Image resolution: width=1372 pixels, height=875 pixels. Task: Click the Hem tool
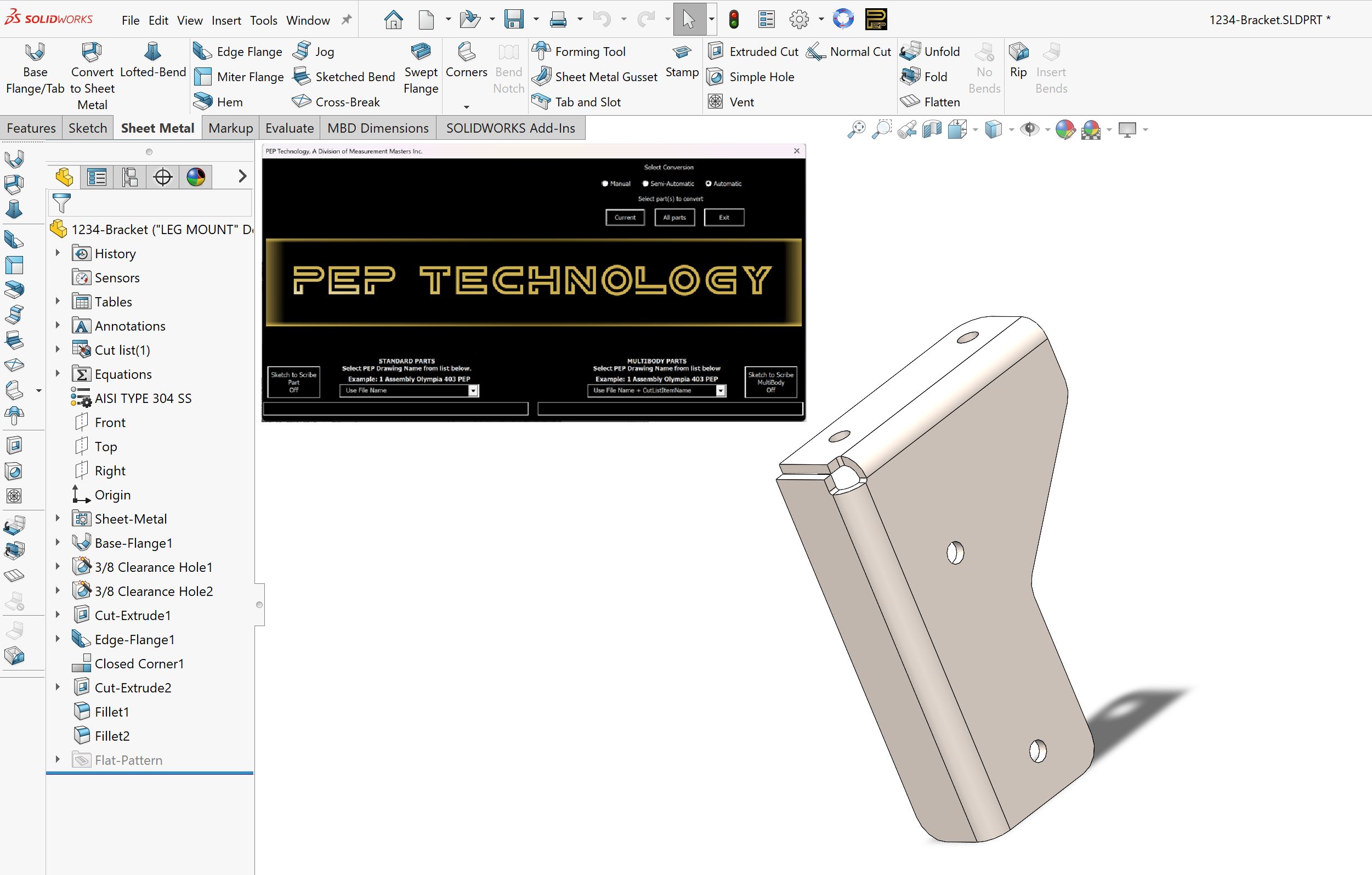(218, 102)
